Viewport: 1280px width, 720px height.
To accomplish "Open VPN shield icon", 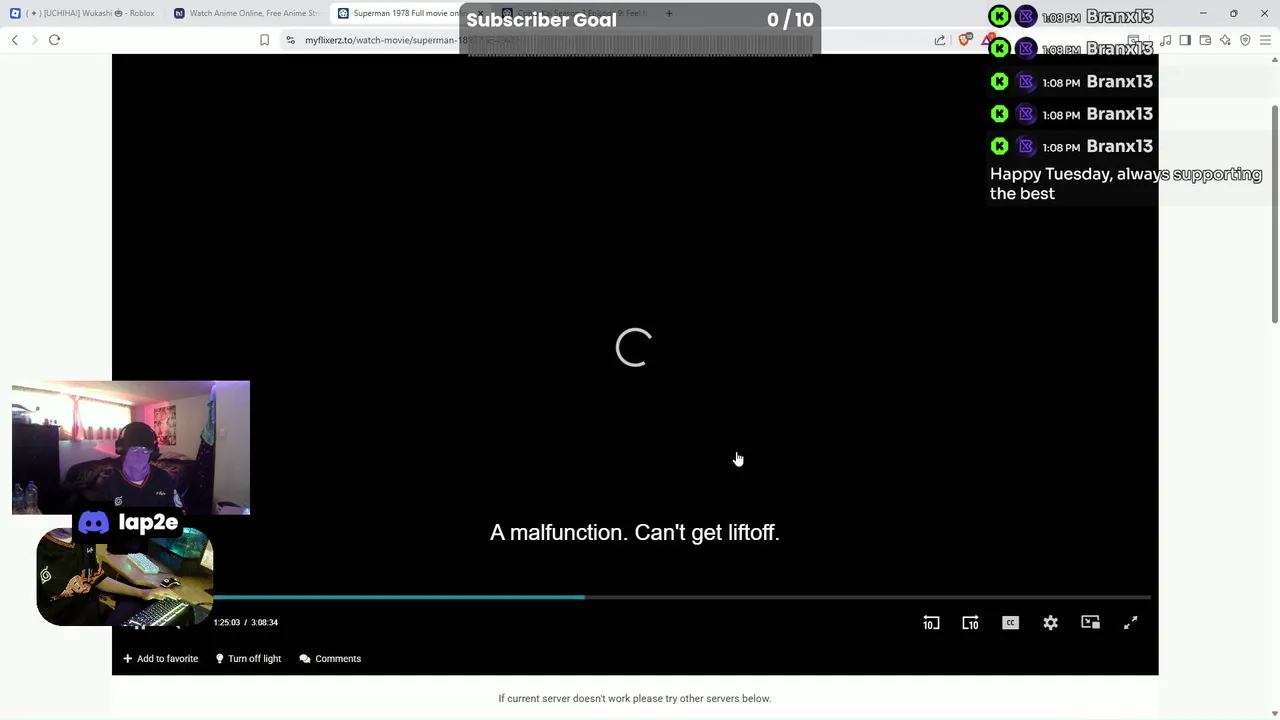I will (x=1245, y=40).
